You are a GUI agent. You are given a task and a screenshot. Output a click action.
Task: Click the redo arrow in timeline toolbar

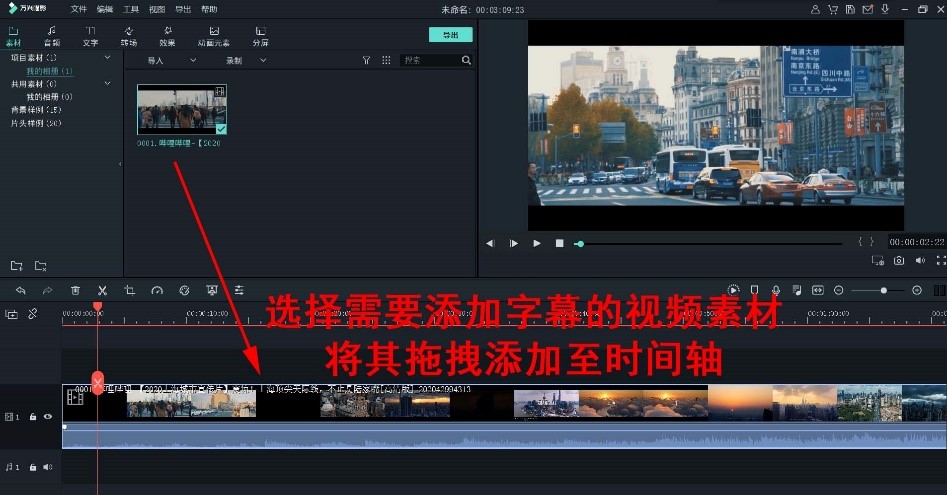click(48, 290)
